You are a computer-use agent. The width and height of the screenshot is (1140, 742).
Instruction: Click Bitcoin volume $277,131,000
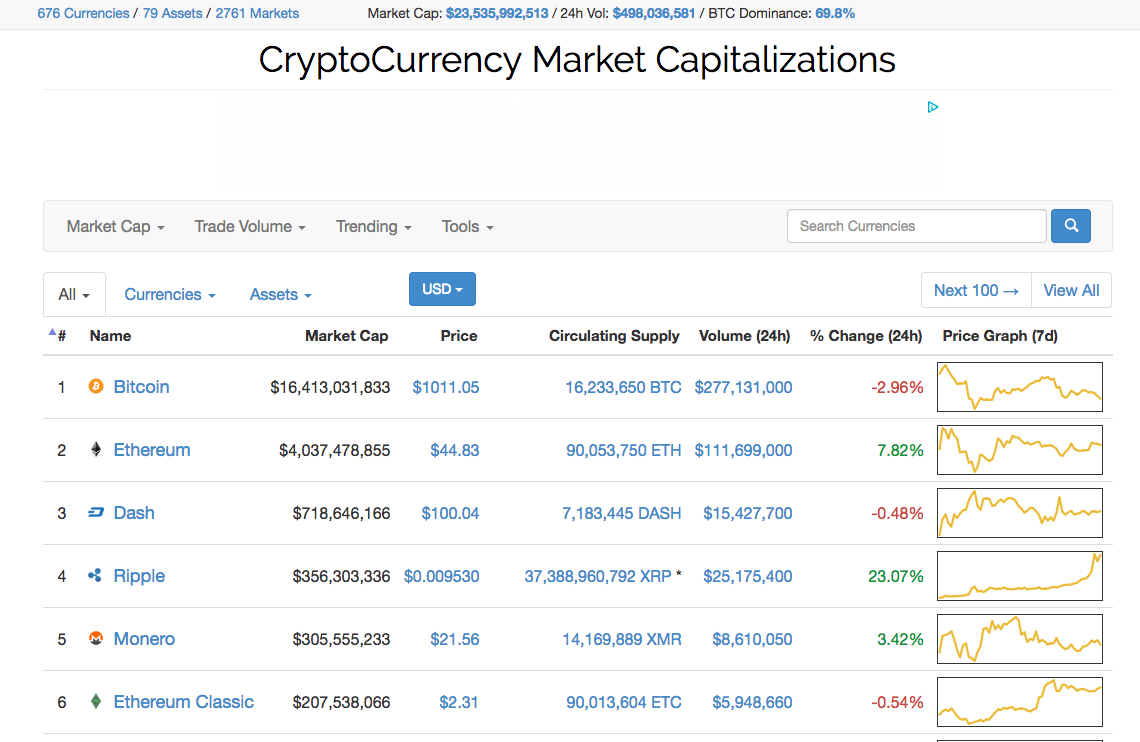click(743, 387)
